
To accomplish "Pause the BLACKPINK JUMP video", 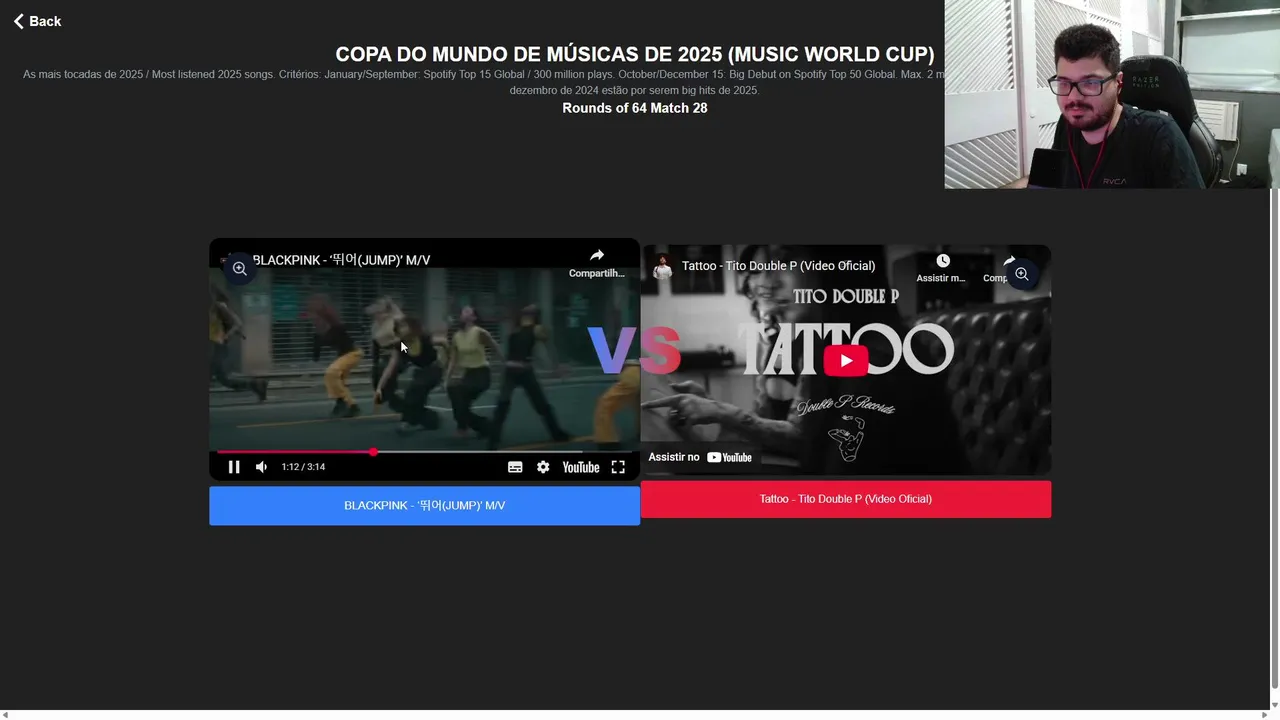I will pos(234,467).
